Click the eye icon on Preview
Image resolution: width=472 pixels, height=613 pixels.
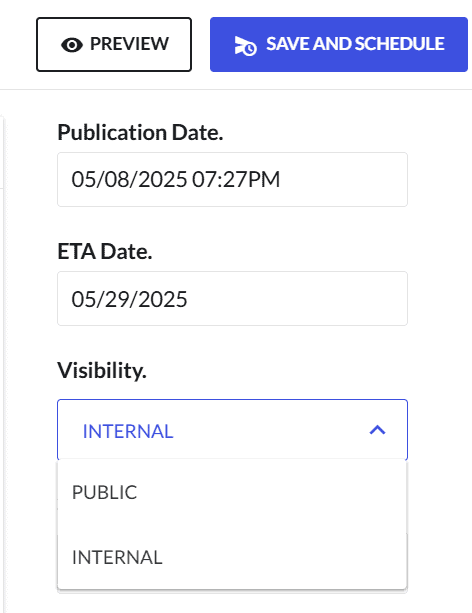(72, 45)
